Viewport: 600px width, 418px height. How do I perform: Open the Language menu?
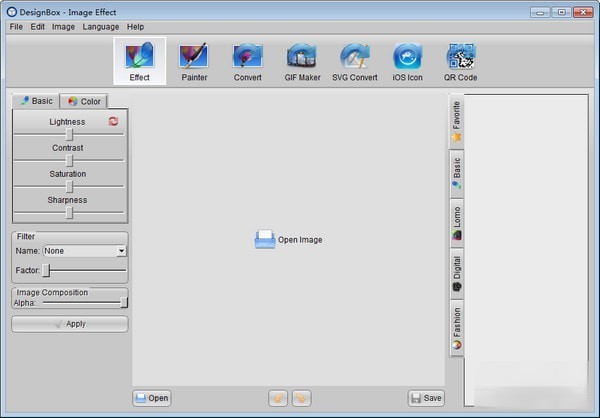coord(101,27)
